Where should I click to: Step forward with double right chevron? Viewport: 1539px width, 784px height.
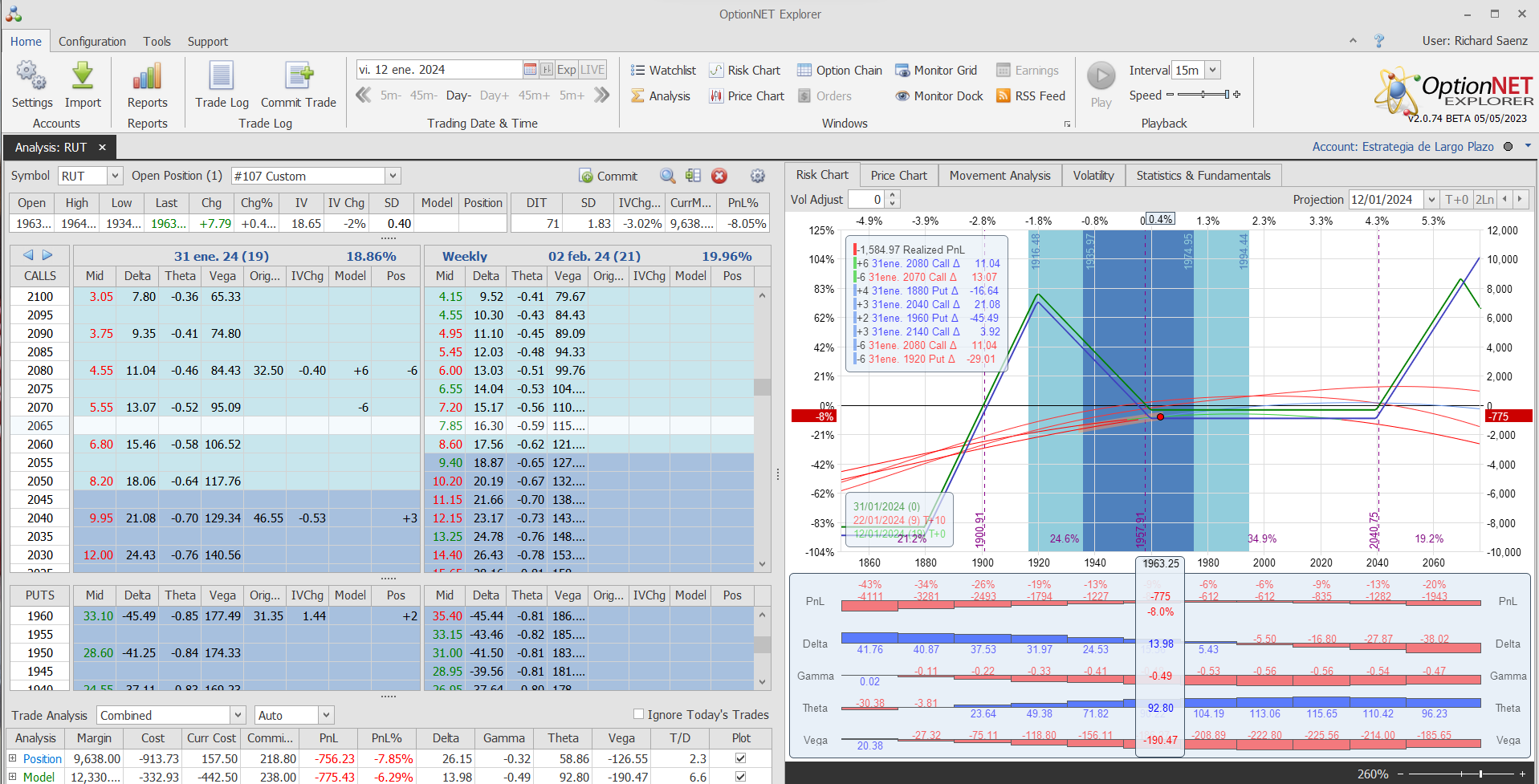[601, 95]
